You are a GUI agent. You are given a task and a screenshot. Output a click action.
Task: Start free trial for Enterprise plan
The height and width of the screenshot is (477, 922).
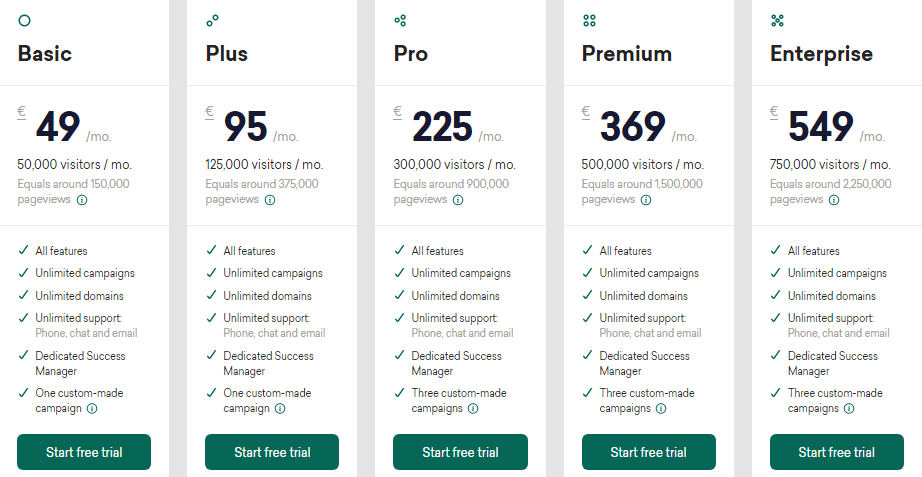[837, 452]
